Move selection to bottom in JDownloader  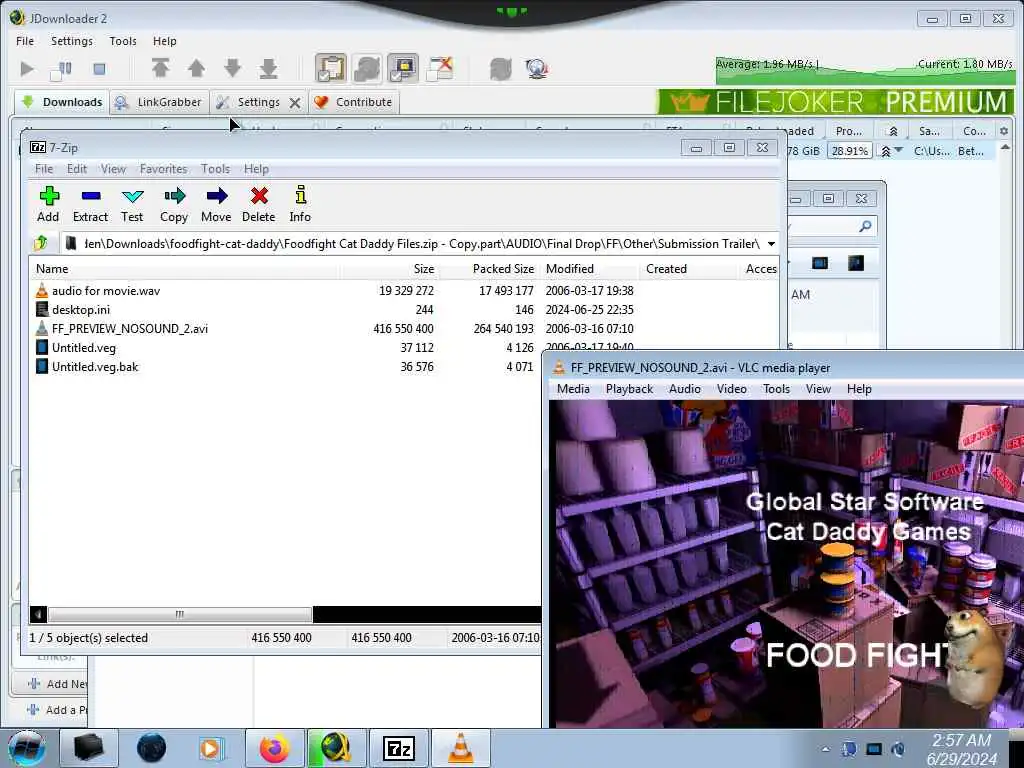(268, 68)
